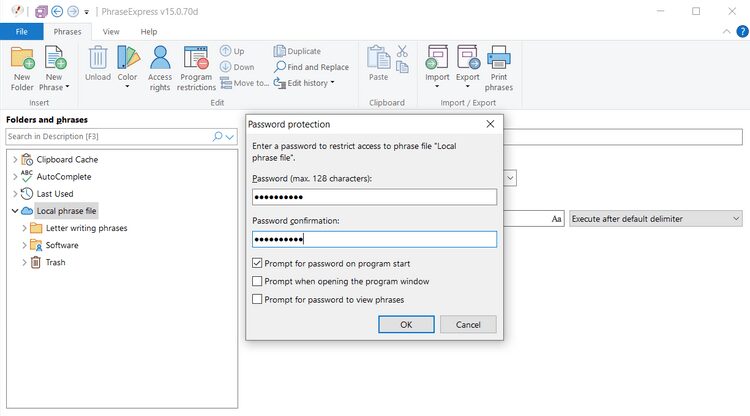750x416 pixels.
Task: Click the Duplicate command
Action: 297,51
